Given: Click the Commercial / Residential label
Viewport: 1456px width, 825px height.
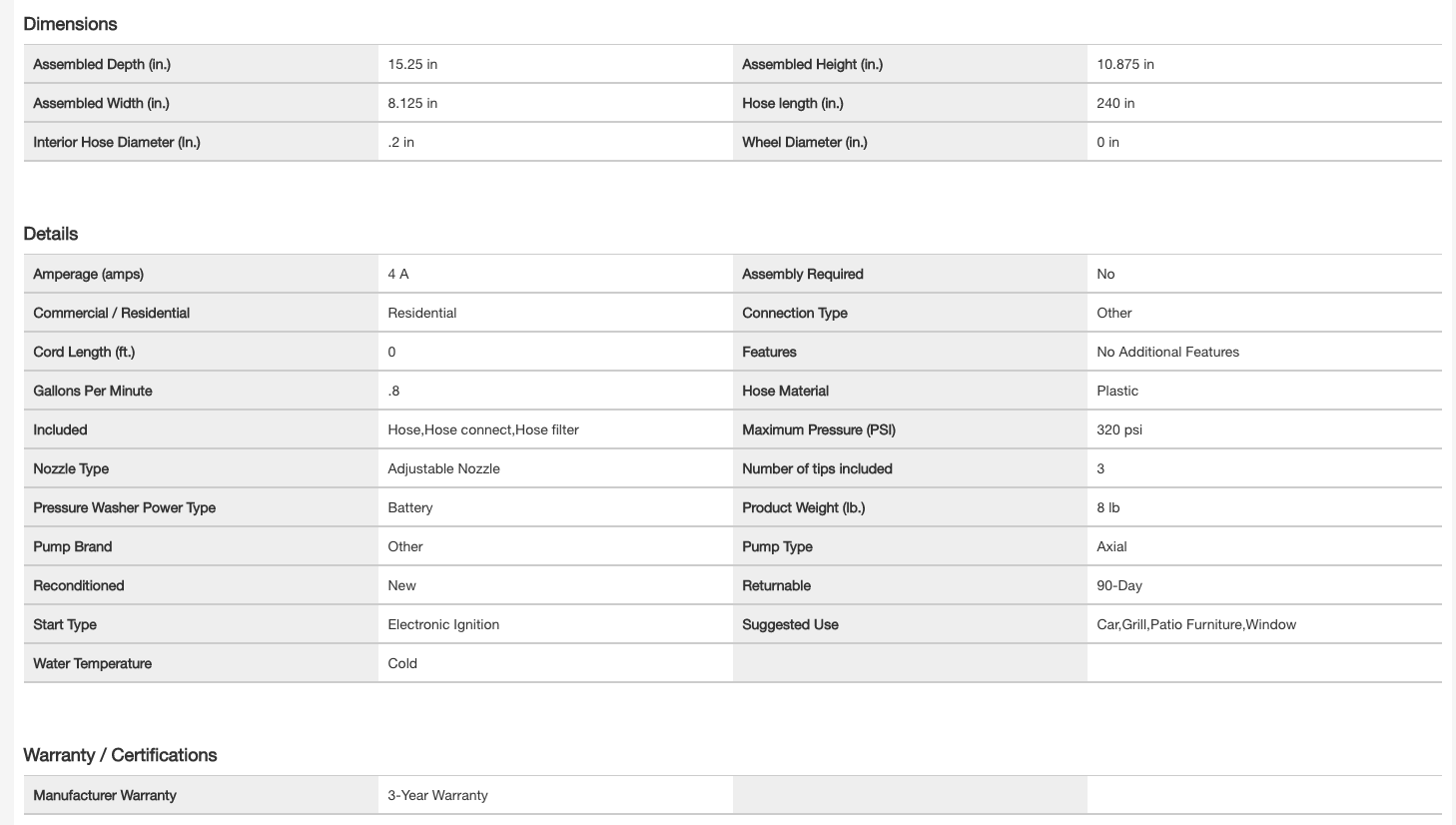Looking at the screenshot, I should [111, 313].
